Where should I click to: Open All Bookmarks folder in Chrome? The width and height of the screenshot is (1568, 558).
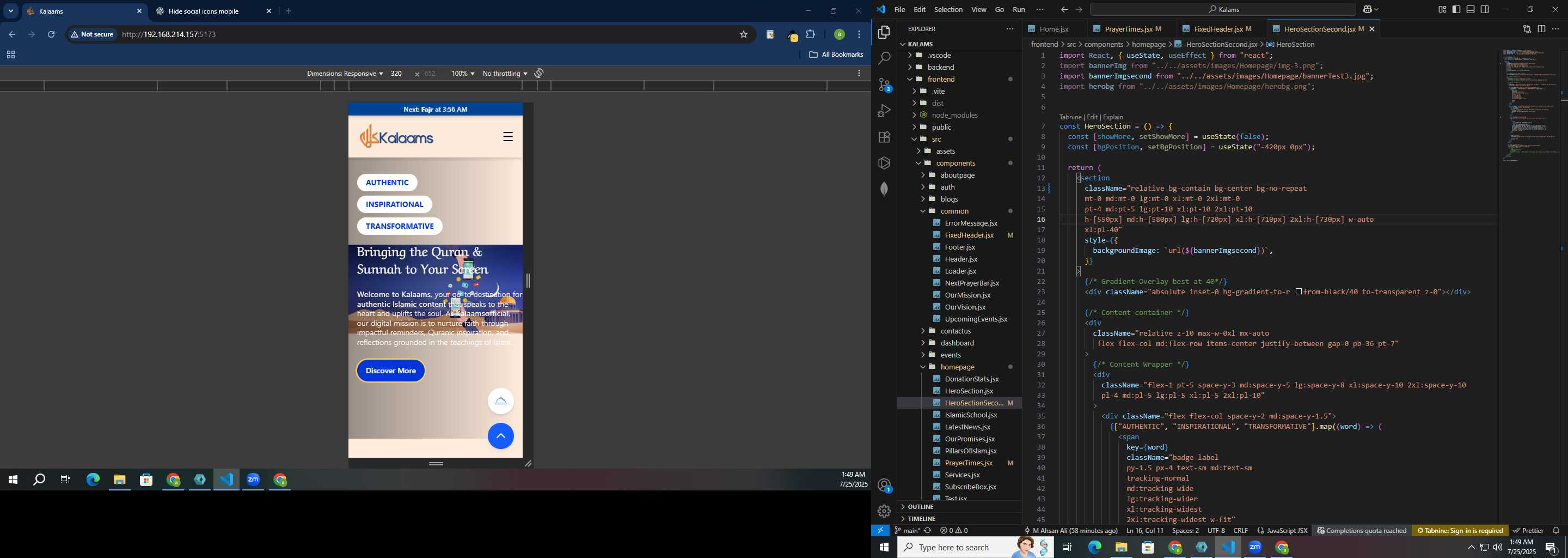pyautogui.click(x=836, y=55)
